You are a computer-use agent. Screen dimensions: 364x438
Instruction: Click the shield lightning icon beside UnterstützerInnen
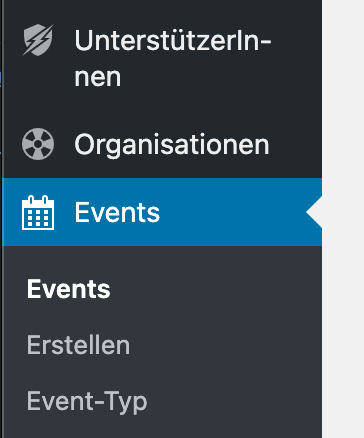click(38, 40)
